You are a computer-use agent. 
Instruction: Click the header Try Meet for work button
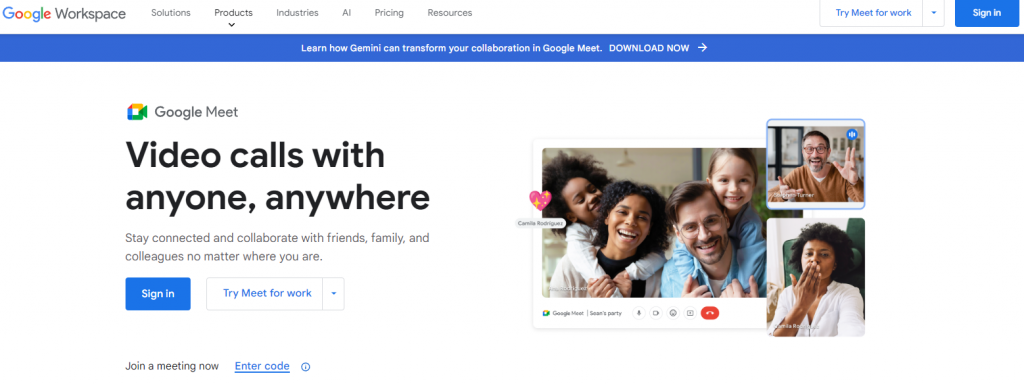[873, 13]
